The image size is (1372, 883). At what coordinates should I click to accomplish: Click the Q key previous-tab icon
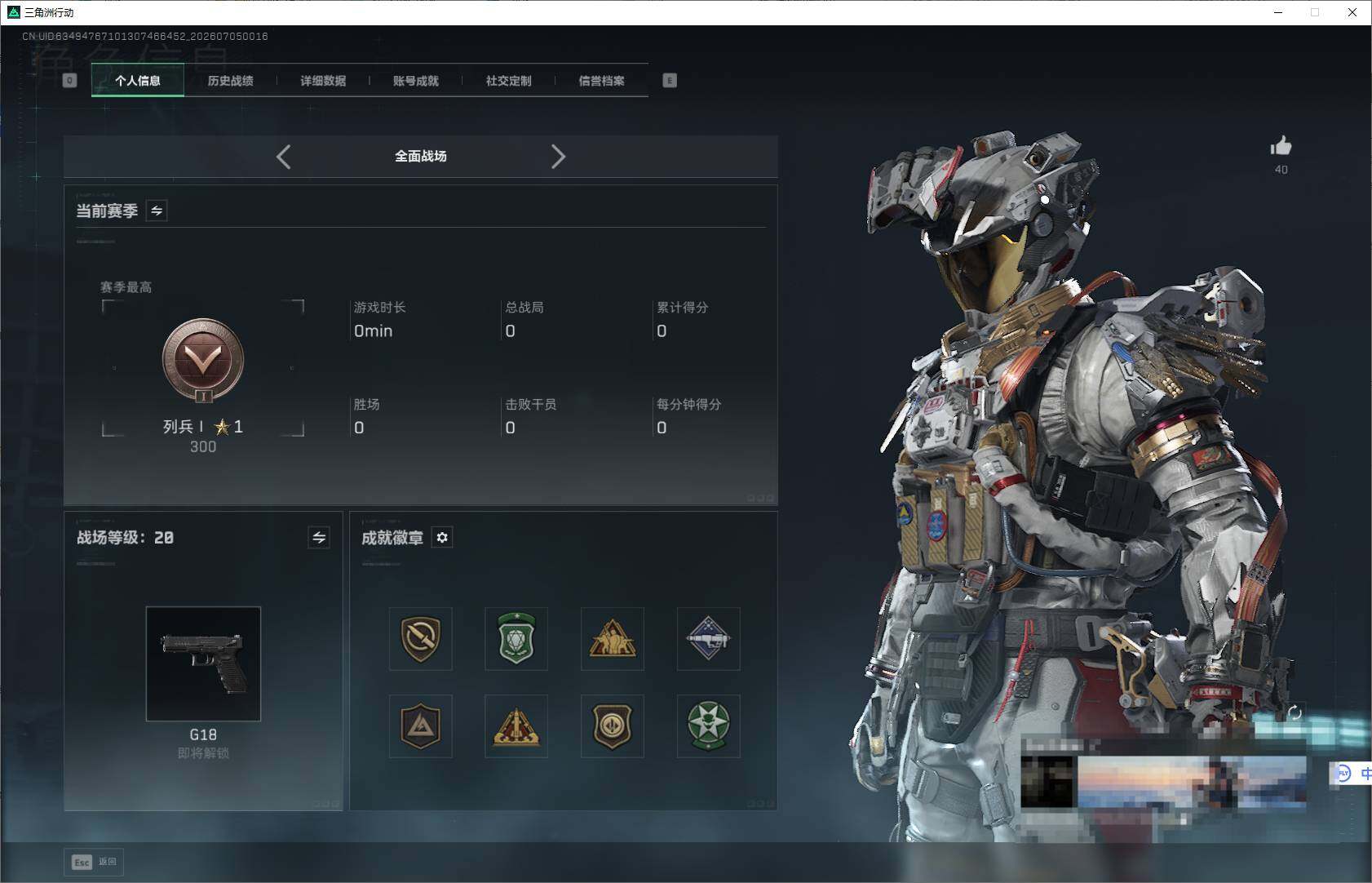click(69, 81)
